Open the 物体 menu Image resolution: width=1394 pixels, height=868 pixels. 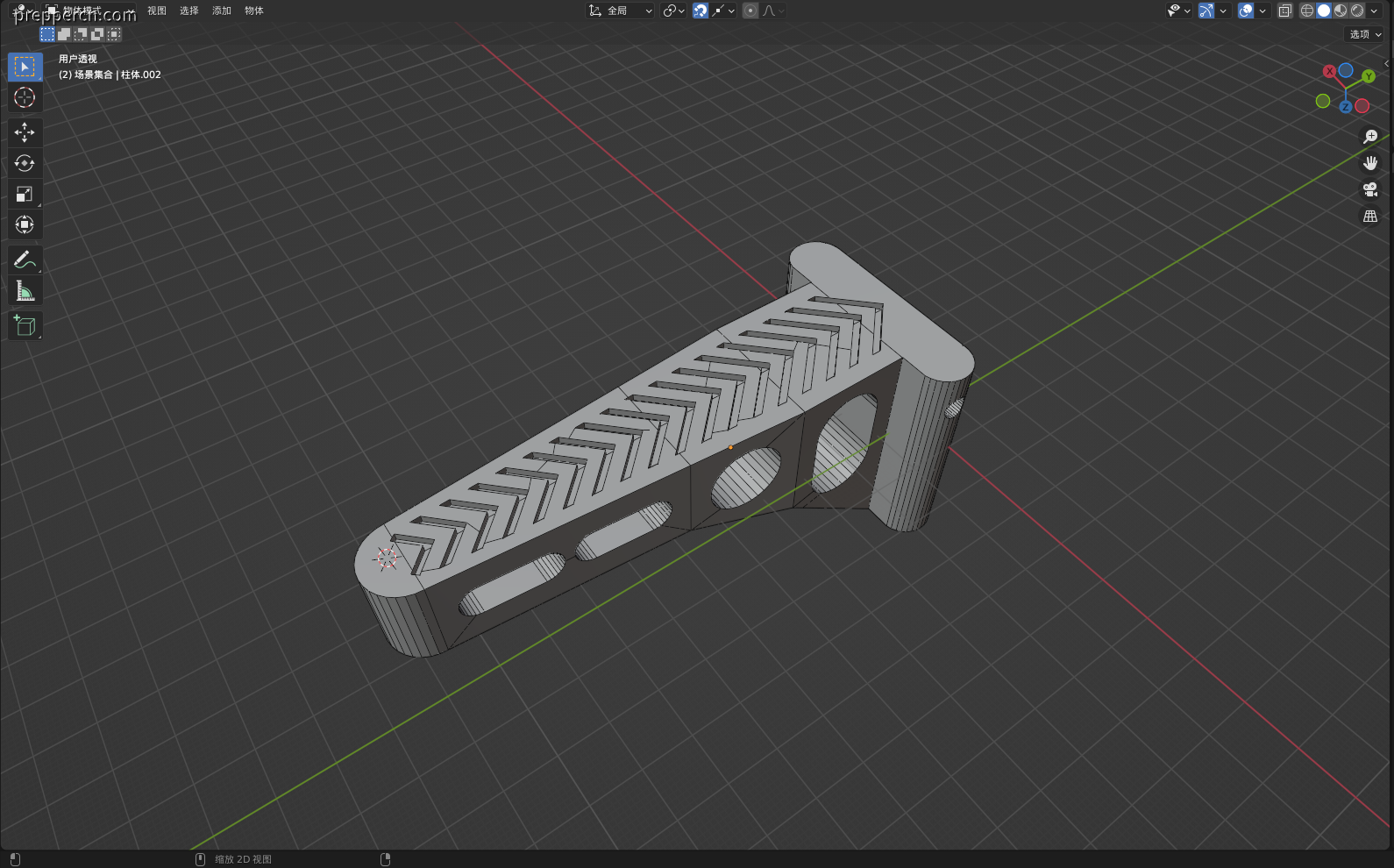coord(254,11)
